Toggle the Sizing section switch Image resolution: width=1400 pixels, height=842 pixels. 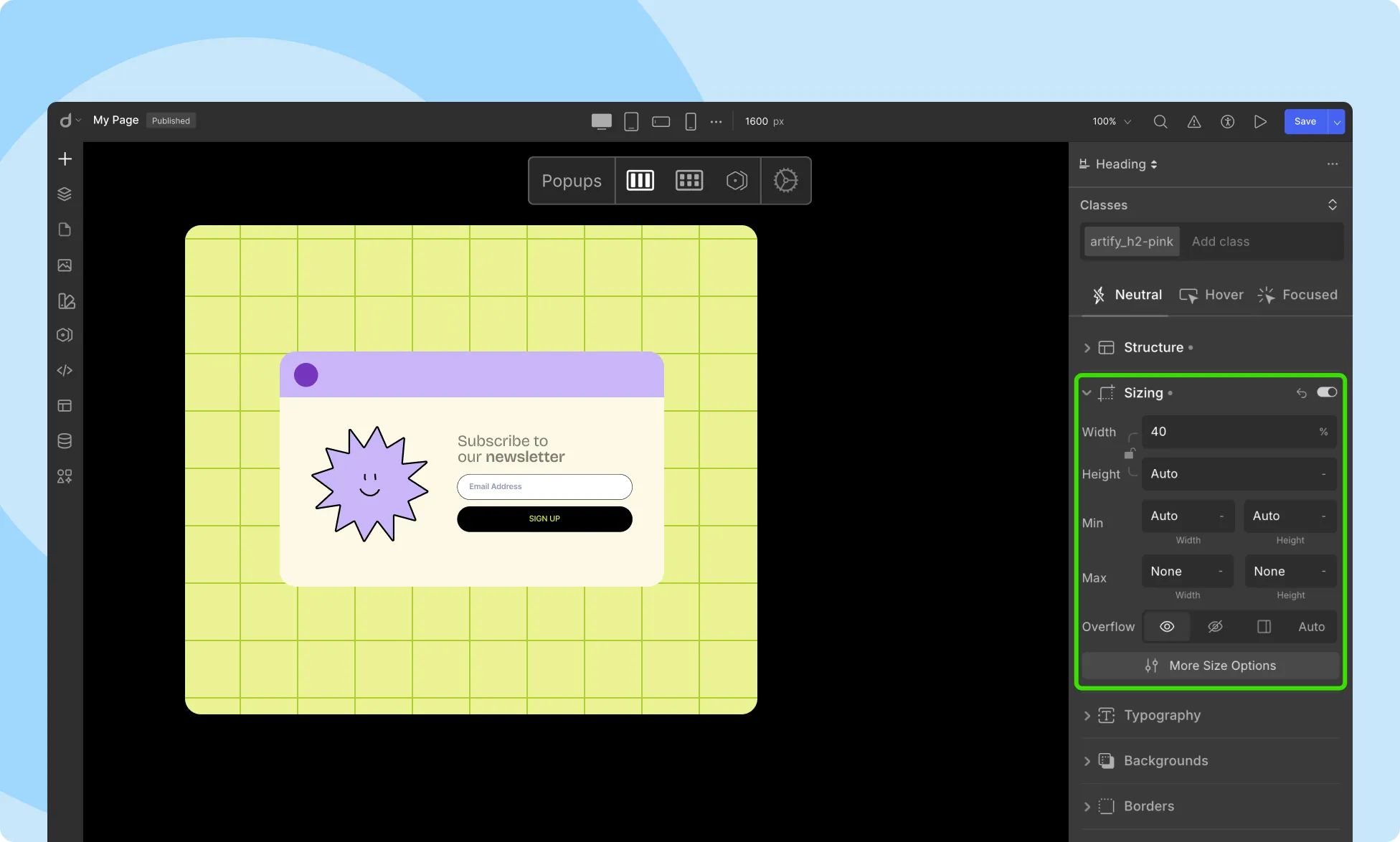(x=1327, y=392)
